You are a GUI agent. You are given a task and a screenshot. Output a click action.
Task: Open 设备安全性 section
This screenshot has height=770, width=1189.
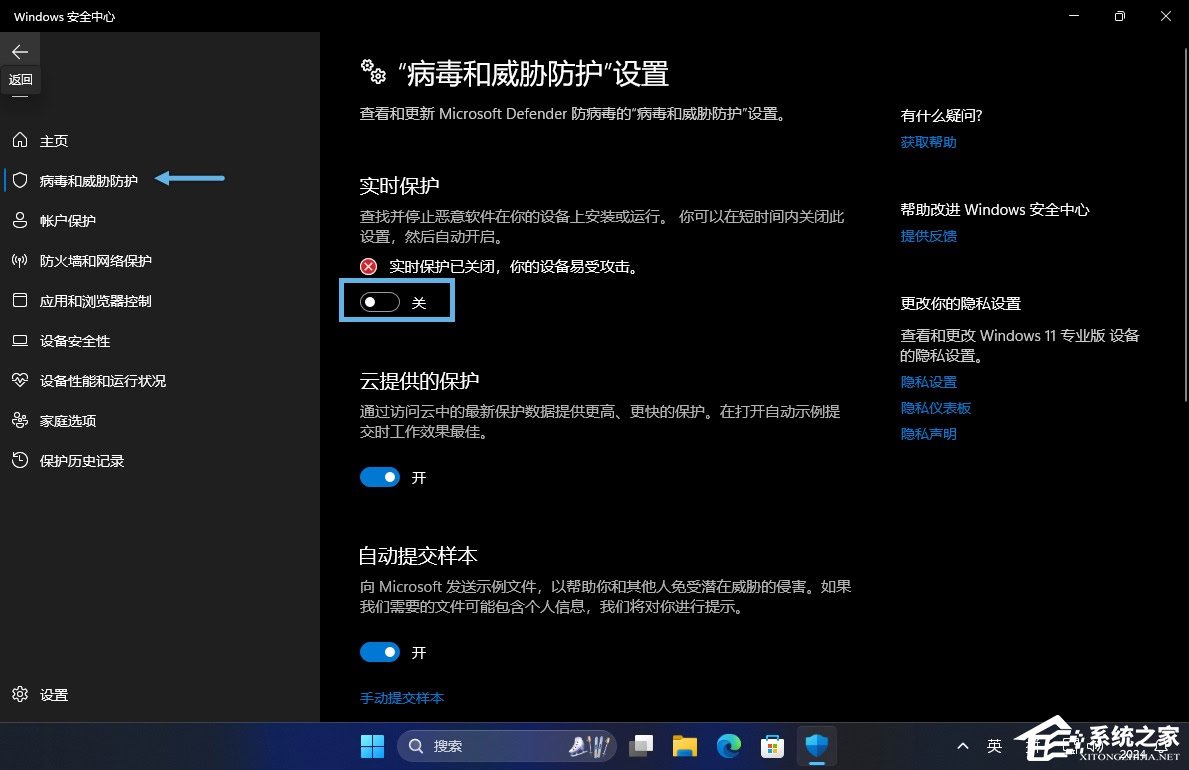(74, 341)
